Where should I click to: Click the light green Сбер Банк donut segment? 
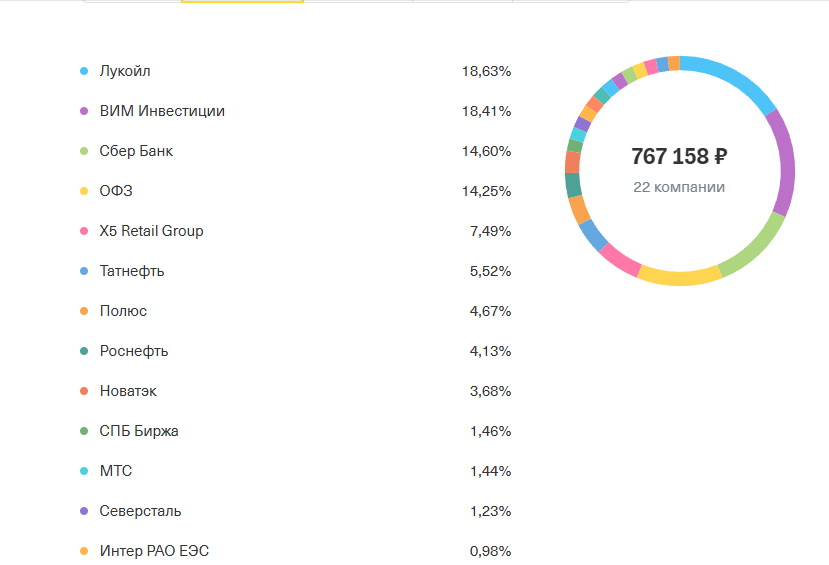(753, 246)
